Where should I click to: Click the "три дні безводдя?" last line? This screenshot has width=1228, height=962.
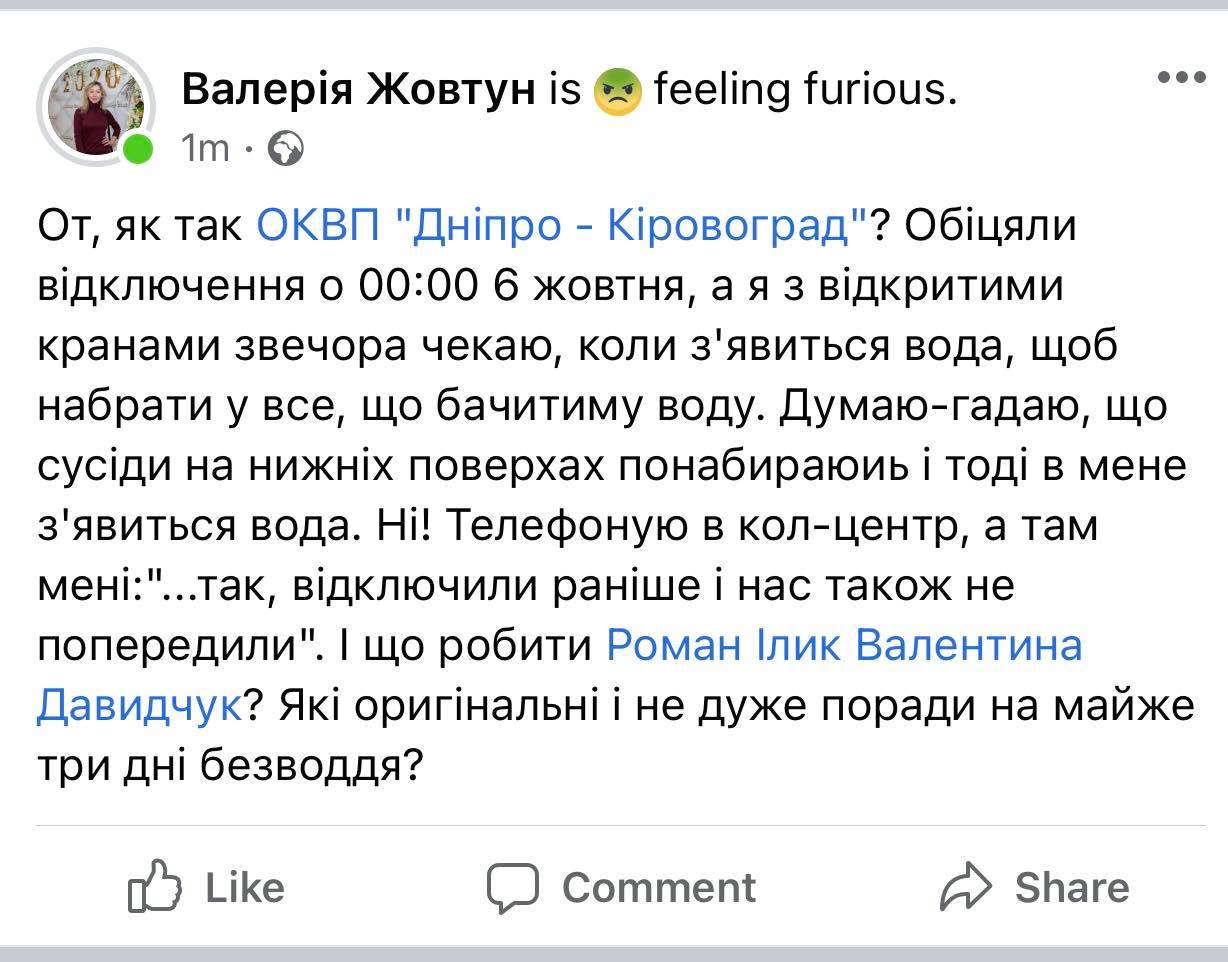227,767
